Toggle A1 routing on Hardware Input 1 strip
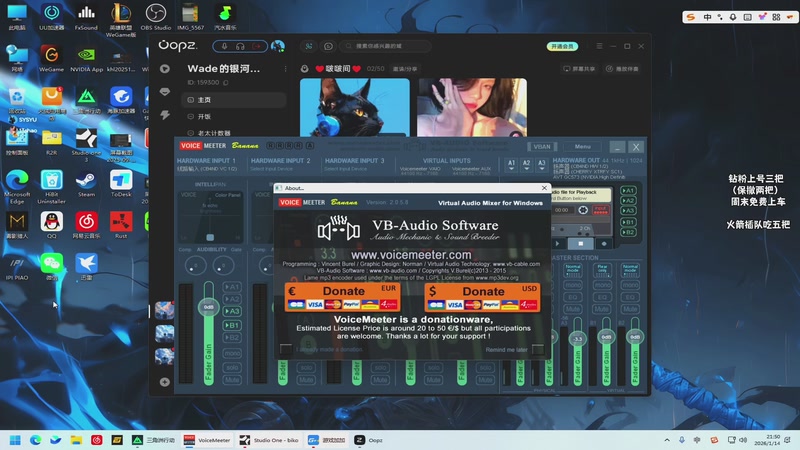Screen dimensions: 800x450 point(232,287)
